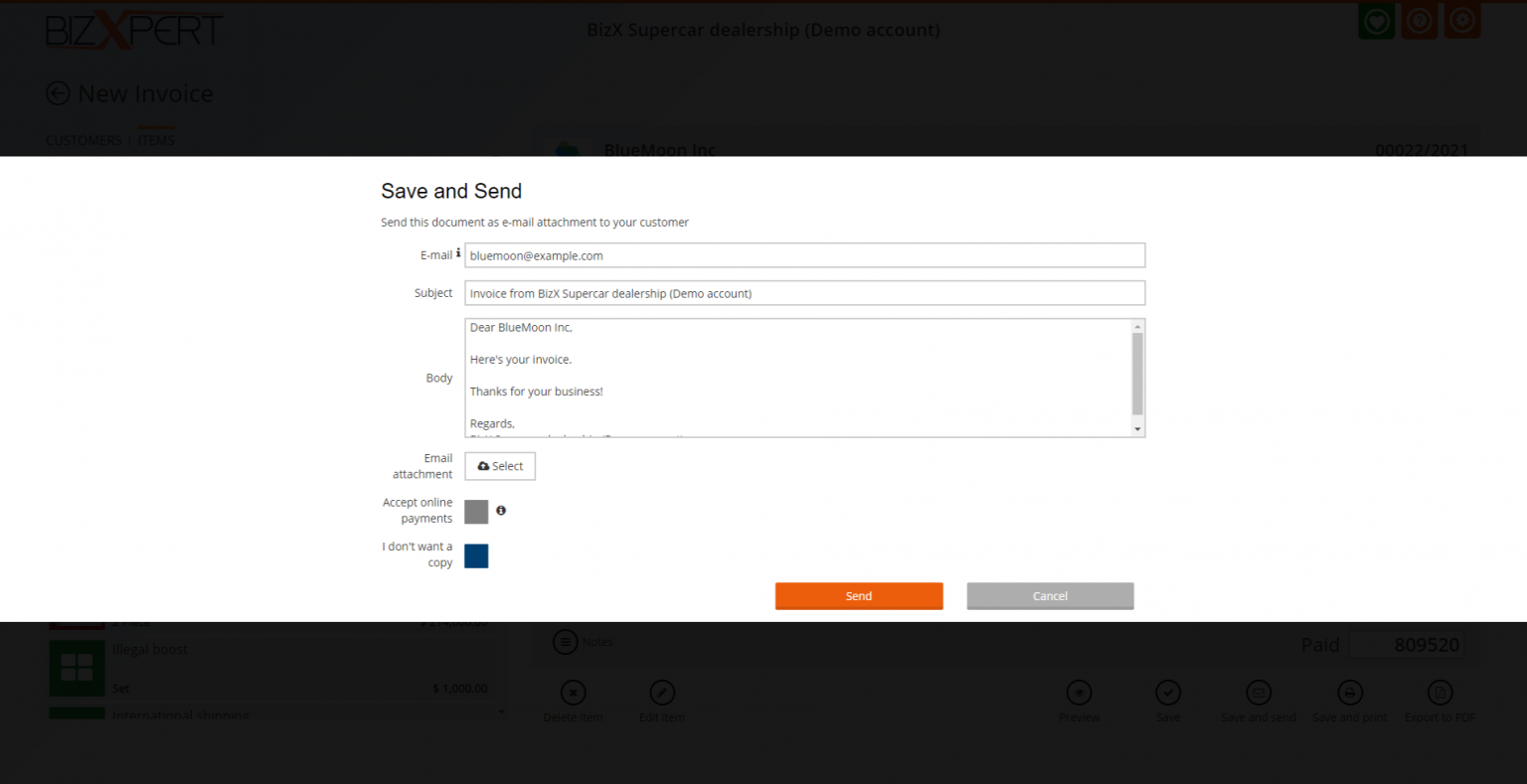Click the Edit item pencil icon
This screenshot has width=1527, height=784.
click(x=662, y=693)
